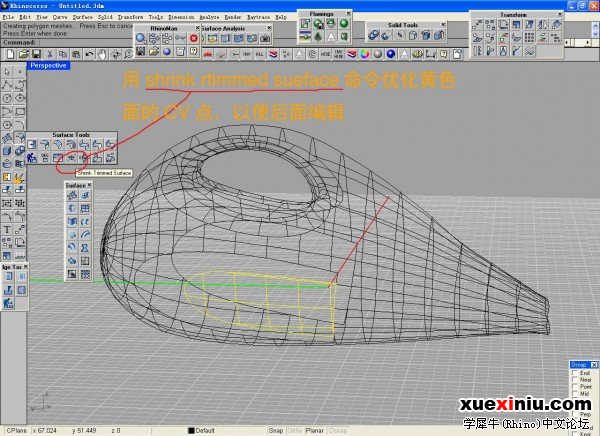Viewport: 600px width, 436px height.
Task: Open the File menu
Action: coord(8,17)
